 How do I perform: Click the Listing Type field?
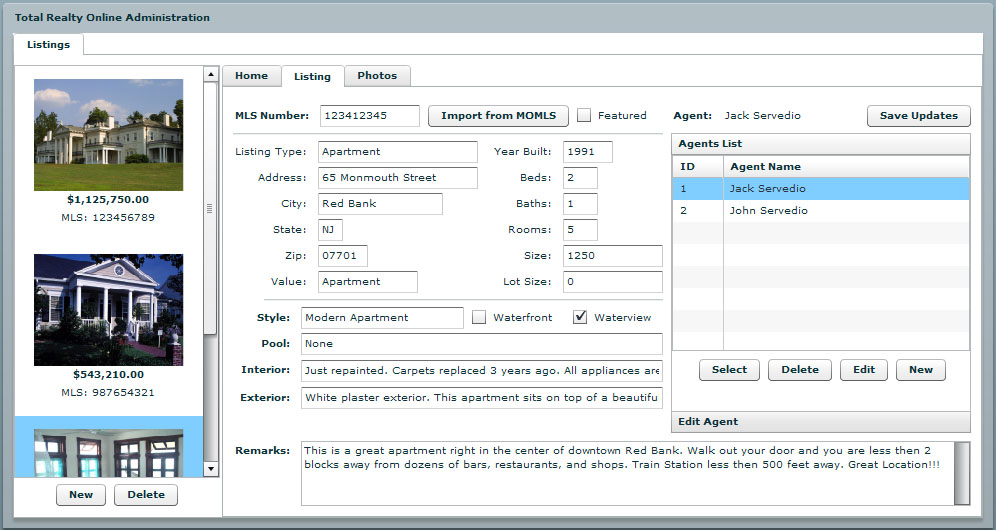[398, 152]
